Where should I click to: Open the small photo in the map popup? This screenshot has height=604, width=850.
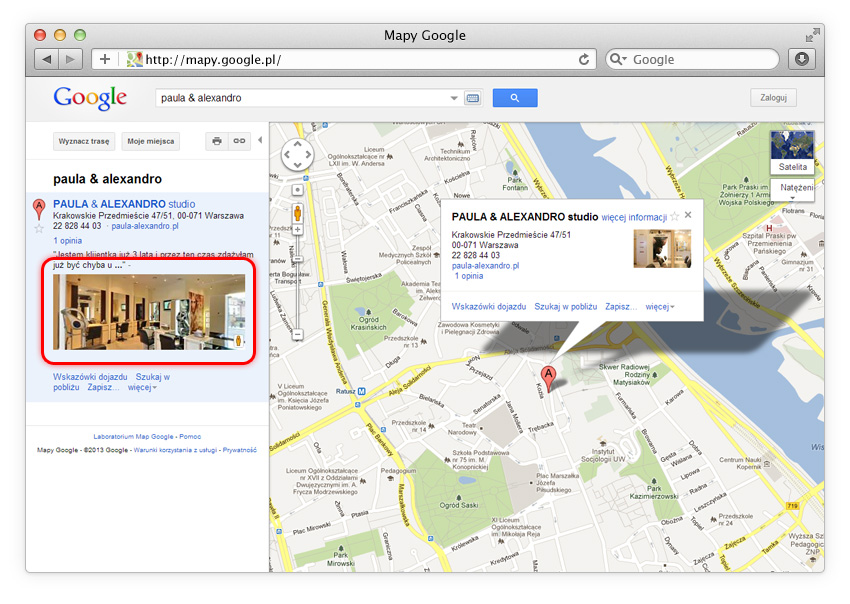pos(662,249)
